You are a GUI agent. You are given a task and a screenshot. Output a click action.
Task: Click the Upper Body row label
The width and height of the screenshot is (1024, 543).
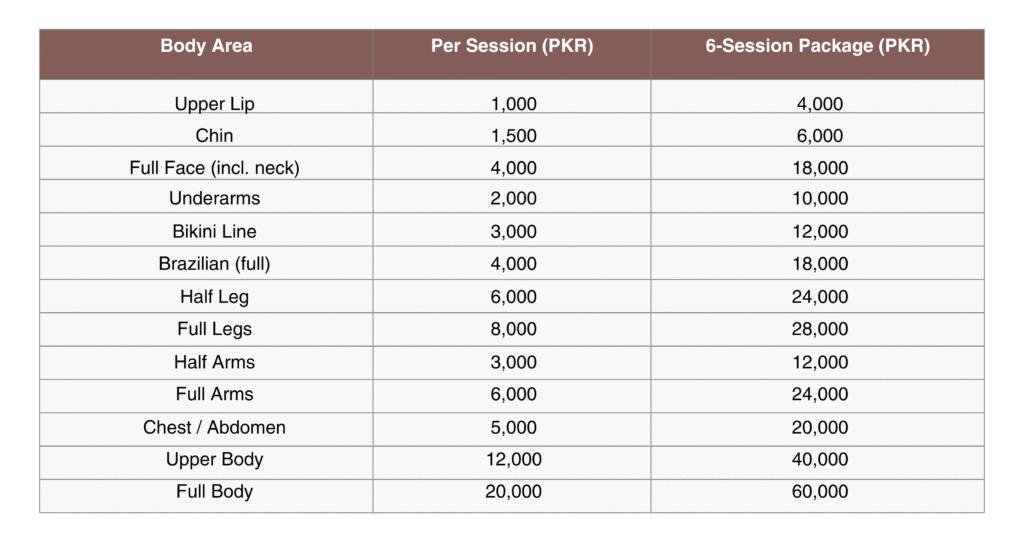pos(214,459)
